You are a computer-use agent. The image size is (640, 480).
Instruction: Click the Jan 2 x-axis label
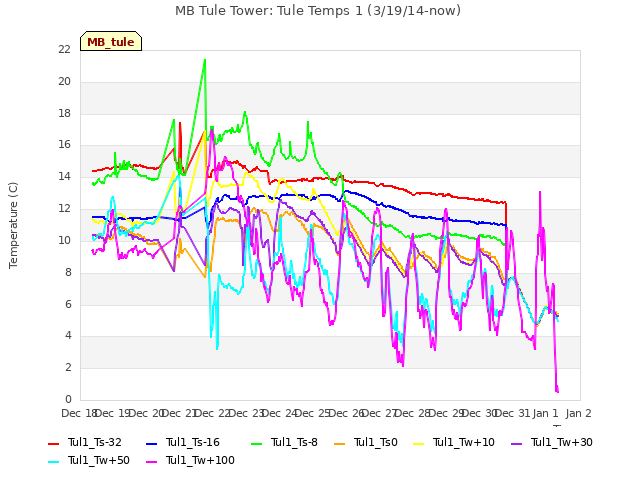(x=579, y=413)
